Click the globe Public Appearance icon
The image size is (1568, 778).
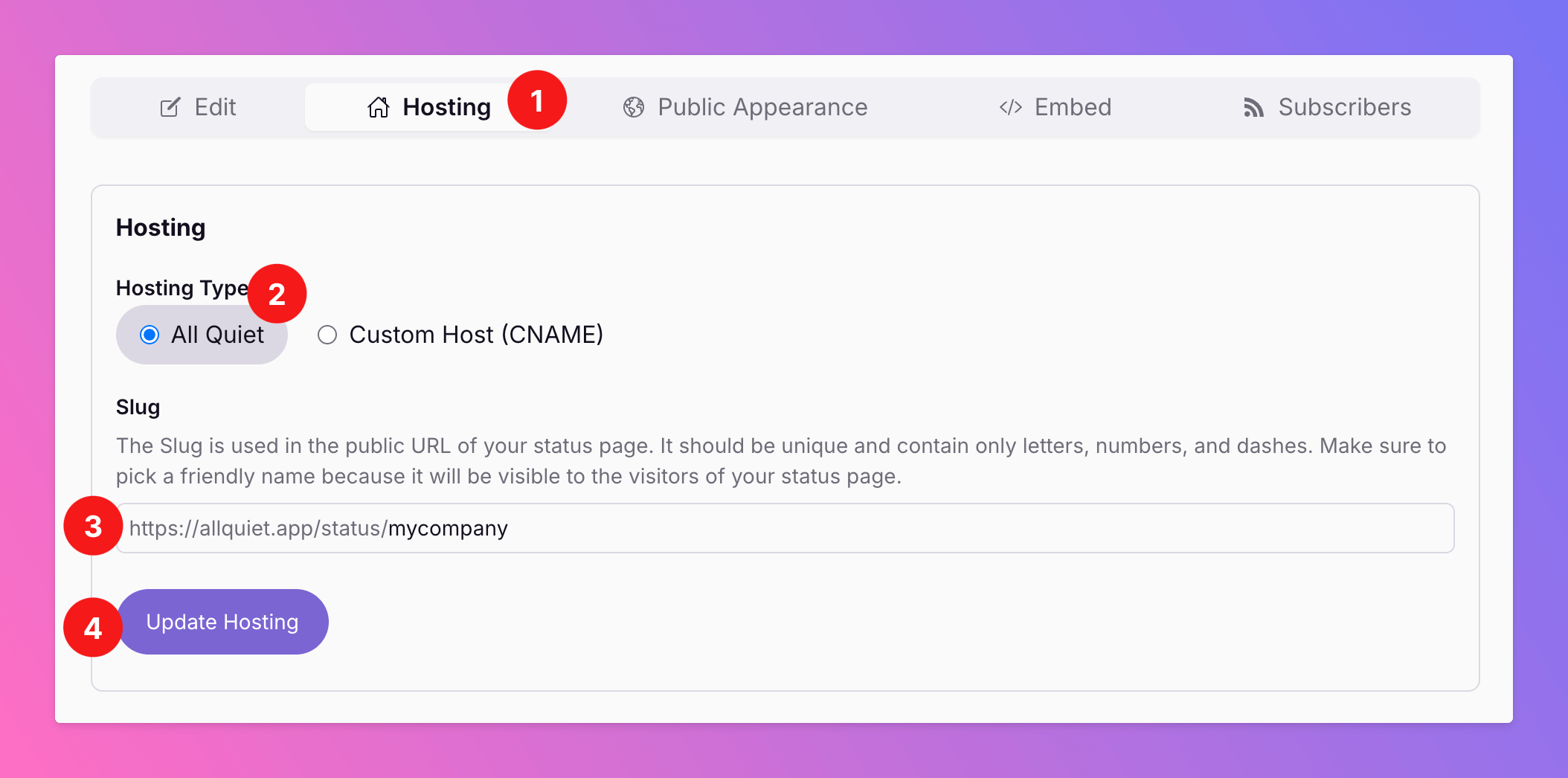click(x=633, y=107)
